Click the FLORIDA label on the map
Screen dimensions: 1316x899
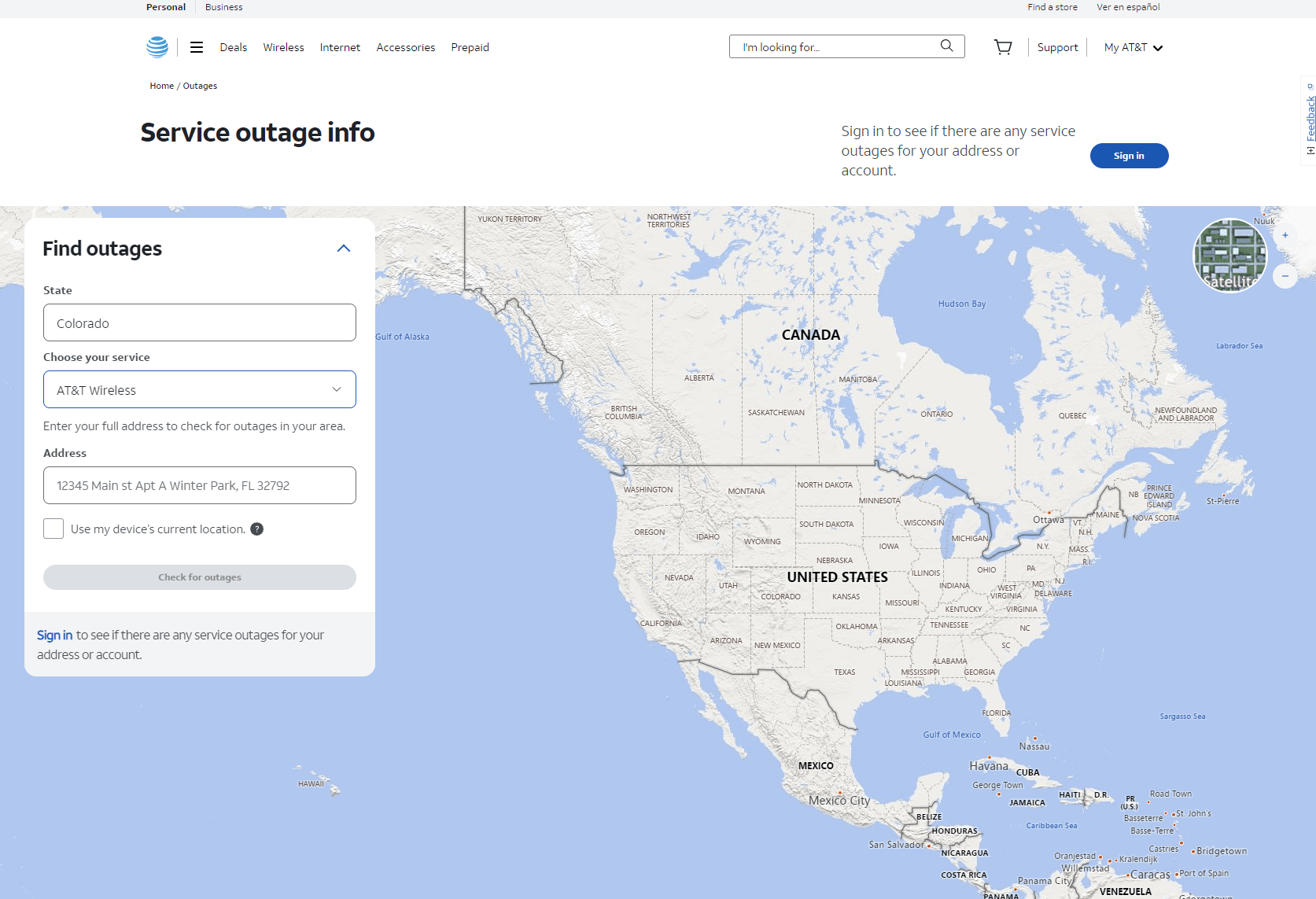coord(997,713)
